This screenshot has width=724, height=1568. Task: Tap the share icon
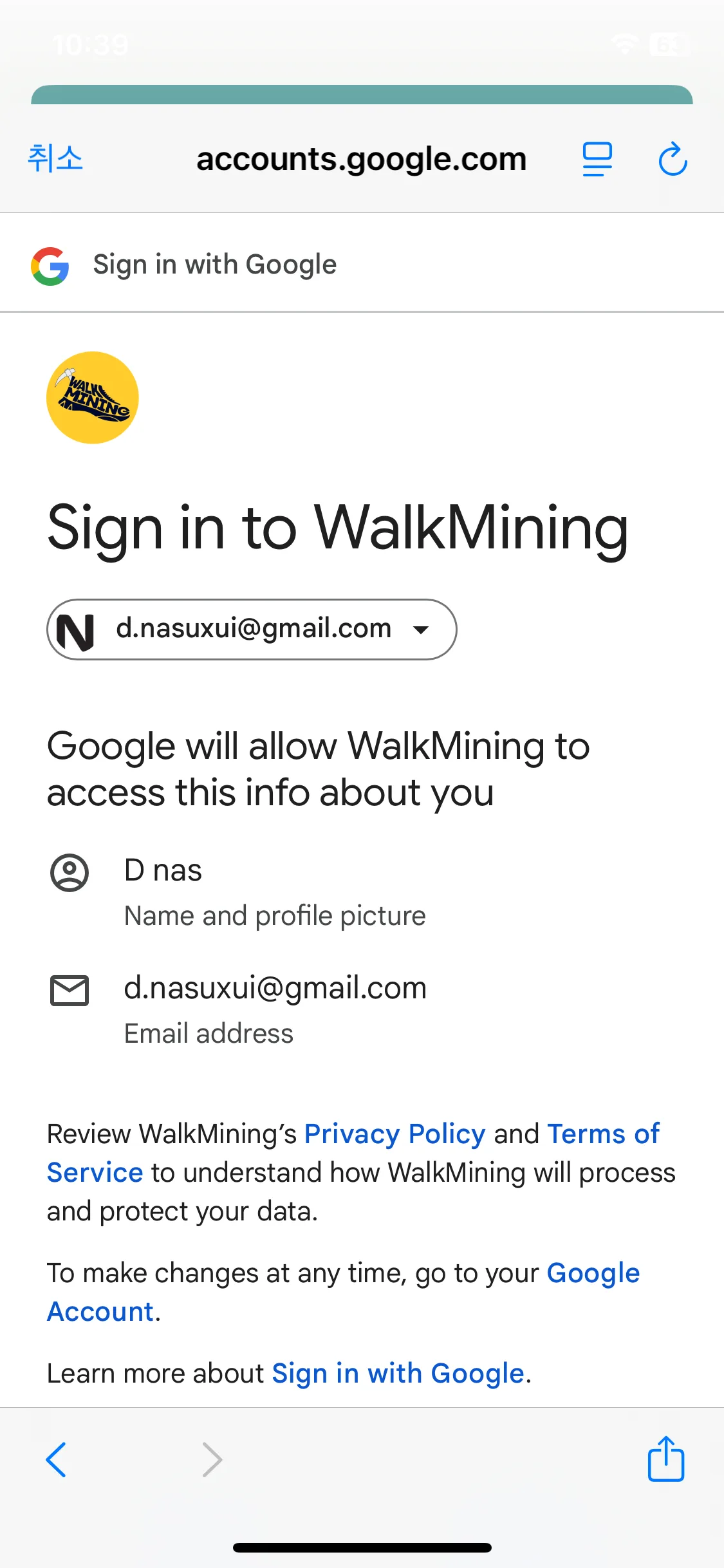(665, 1459)
